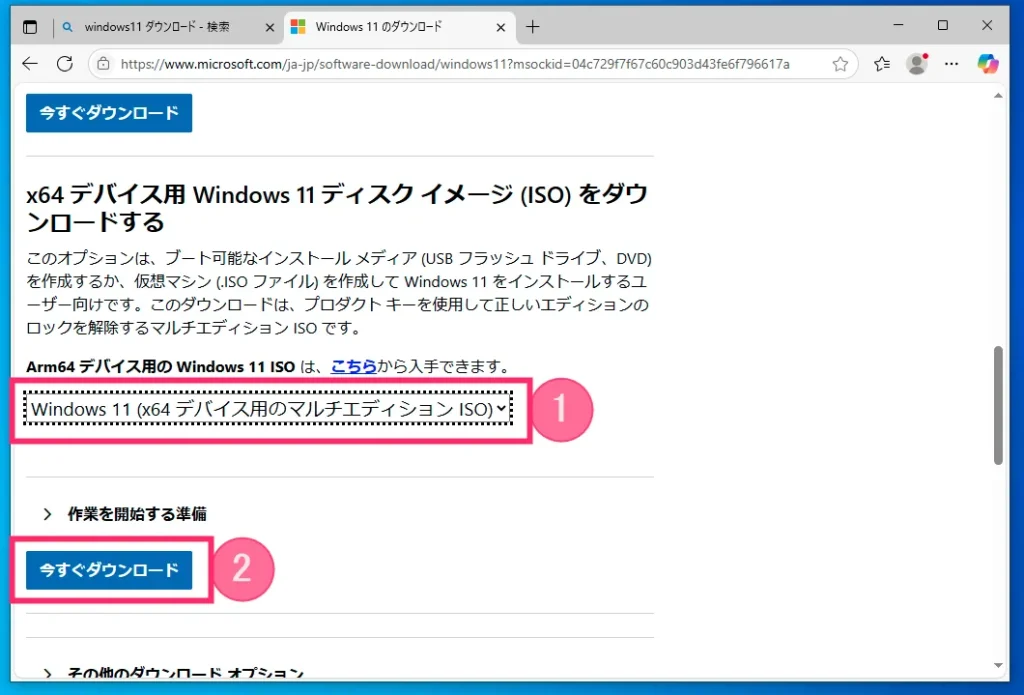The image size is (1024, 695).
Task: Open the Copilot sidebar icon
Action: [987, 63]
